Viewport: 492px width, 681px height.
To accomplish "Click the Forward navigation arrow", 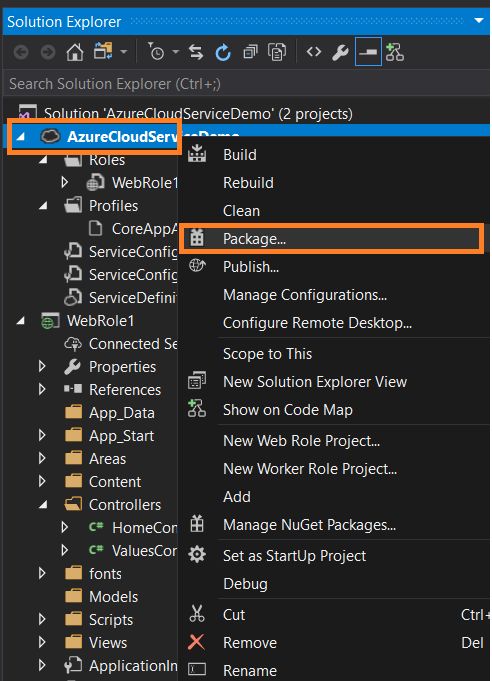I will (48, 53).
